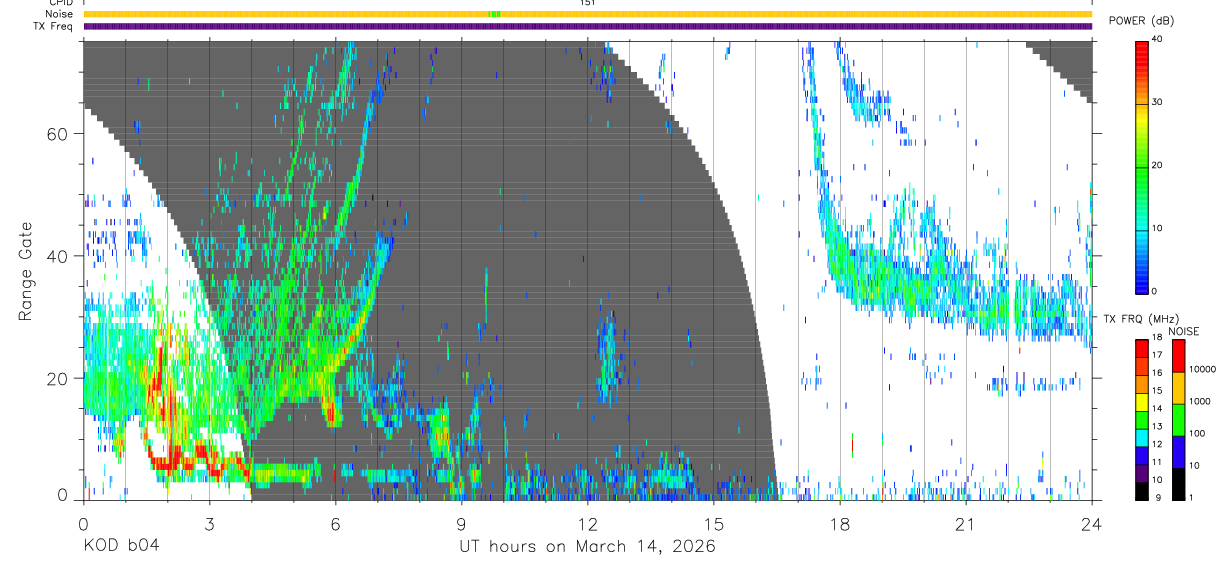Screen dimensions: 1228x567
Task: Click x-axis tick label '9'
Action: pos(461,523)
